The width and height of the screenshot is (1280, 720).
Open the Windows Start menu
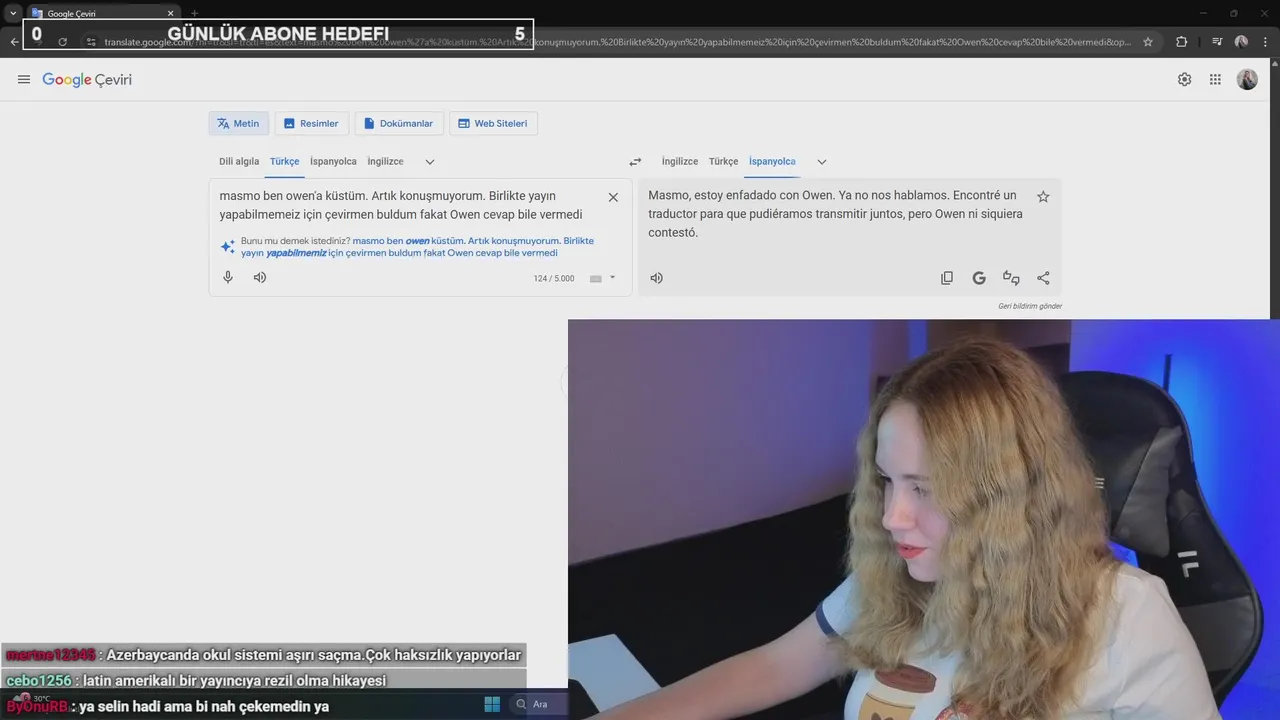[492, 704]
